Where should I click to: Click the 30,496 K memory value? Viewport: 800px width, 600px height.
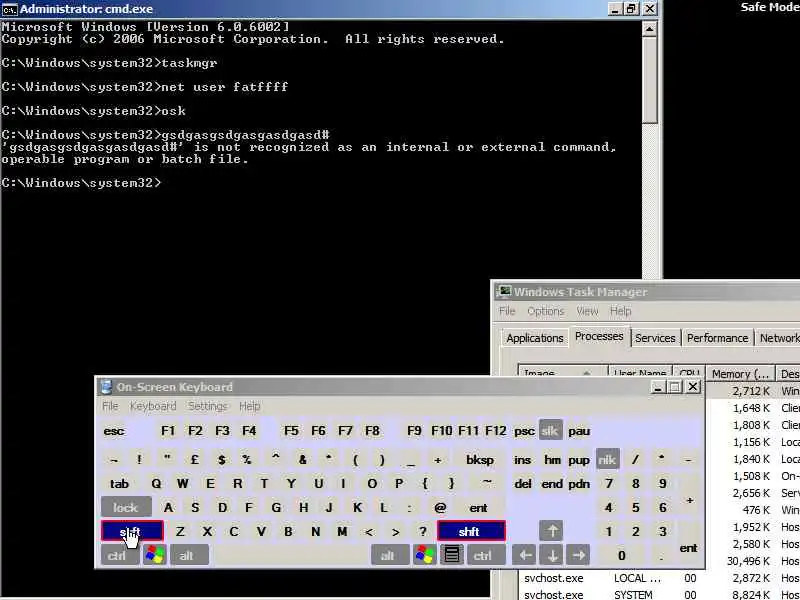point(748,561)
